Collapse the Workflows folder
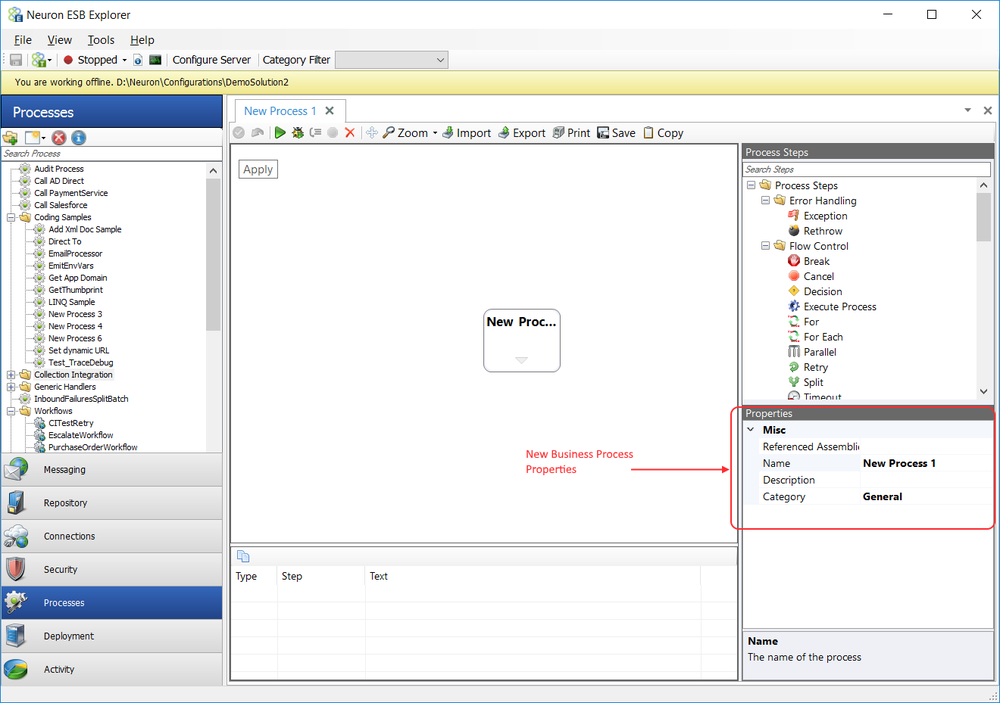The height and width of the screenshot is (703, 1000). coord(11,411)
